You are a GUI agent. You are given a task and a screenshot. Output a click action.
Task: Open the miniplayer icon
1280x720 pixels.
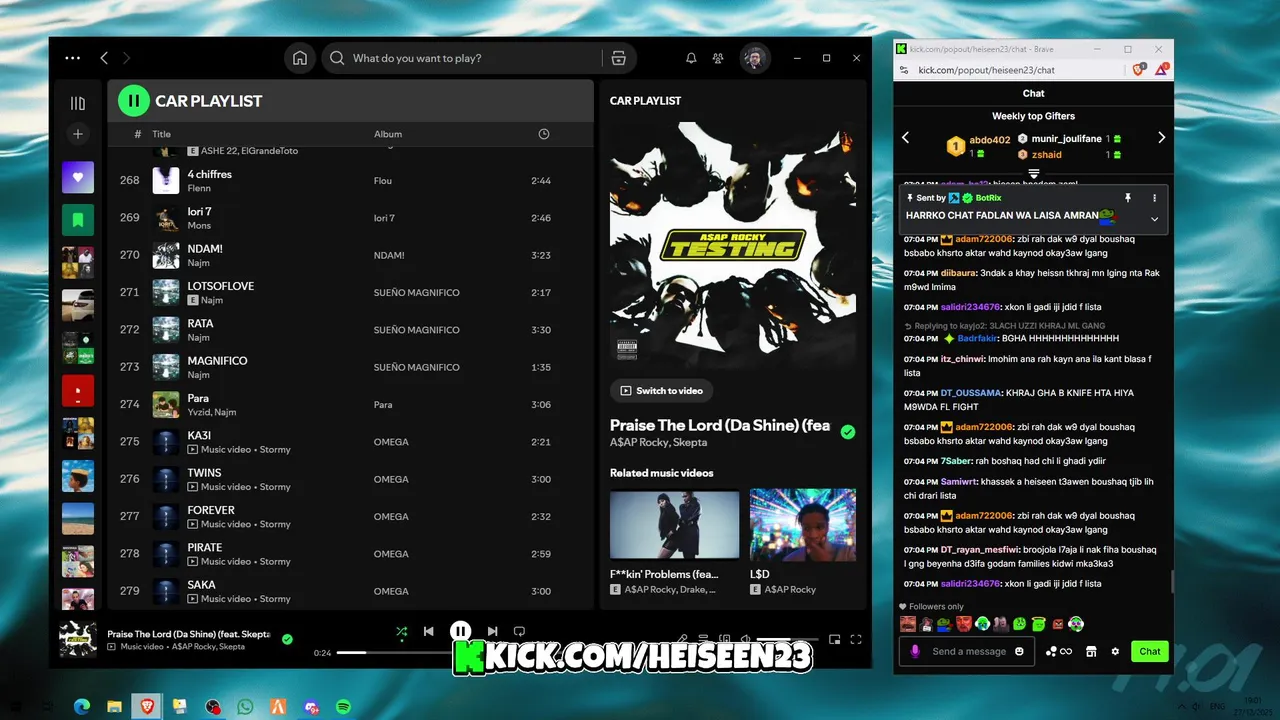[x=835, y=639]
